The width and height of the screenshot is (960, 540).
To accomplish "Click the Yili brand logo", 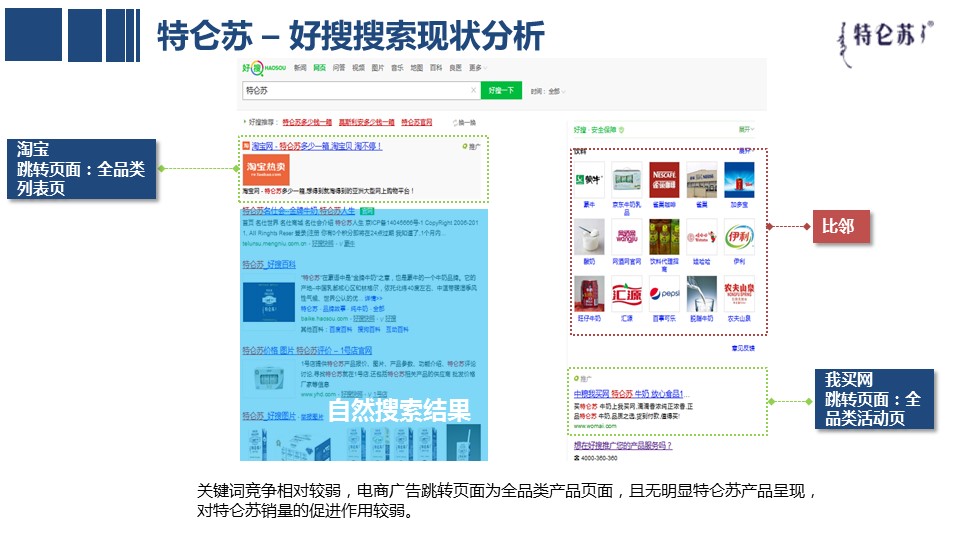I will pos(738,236).
